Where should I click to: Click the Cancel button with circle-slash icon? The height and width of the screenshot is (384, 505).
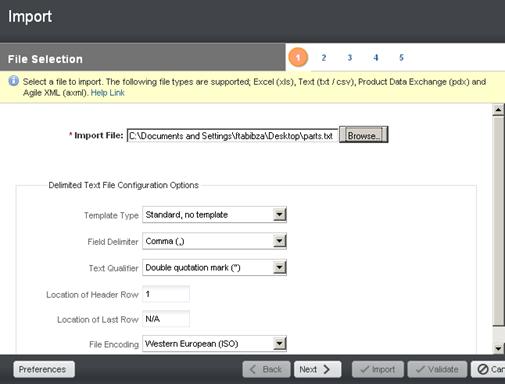tap(488, 369)
